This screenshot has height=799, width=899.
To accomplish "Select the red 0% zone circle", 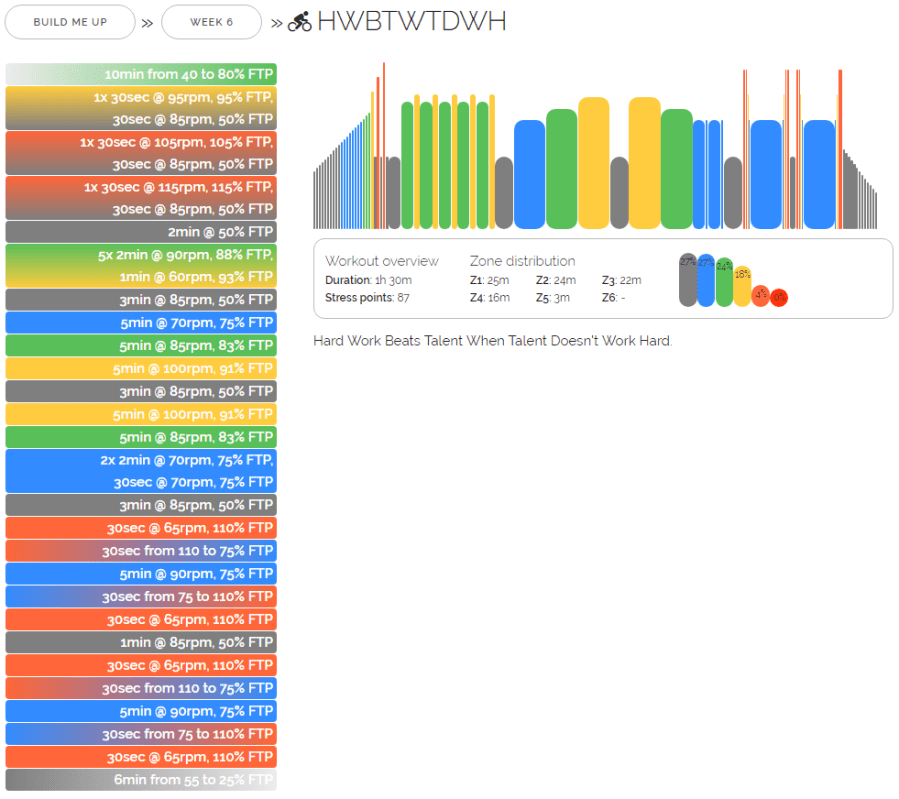I will [x=779, y=297].
